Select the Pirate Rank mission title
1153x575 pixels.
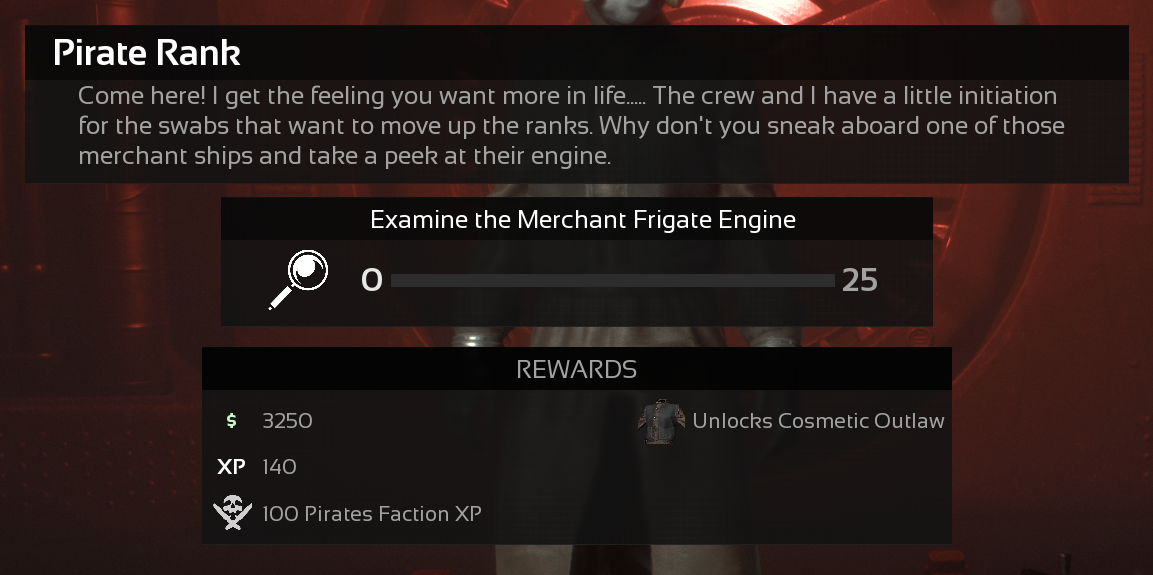pos(147,53)
